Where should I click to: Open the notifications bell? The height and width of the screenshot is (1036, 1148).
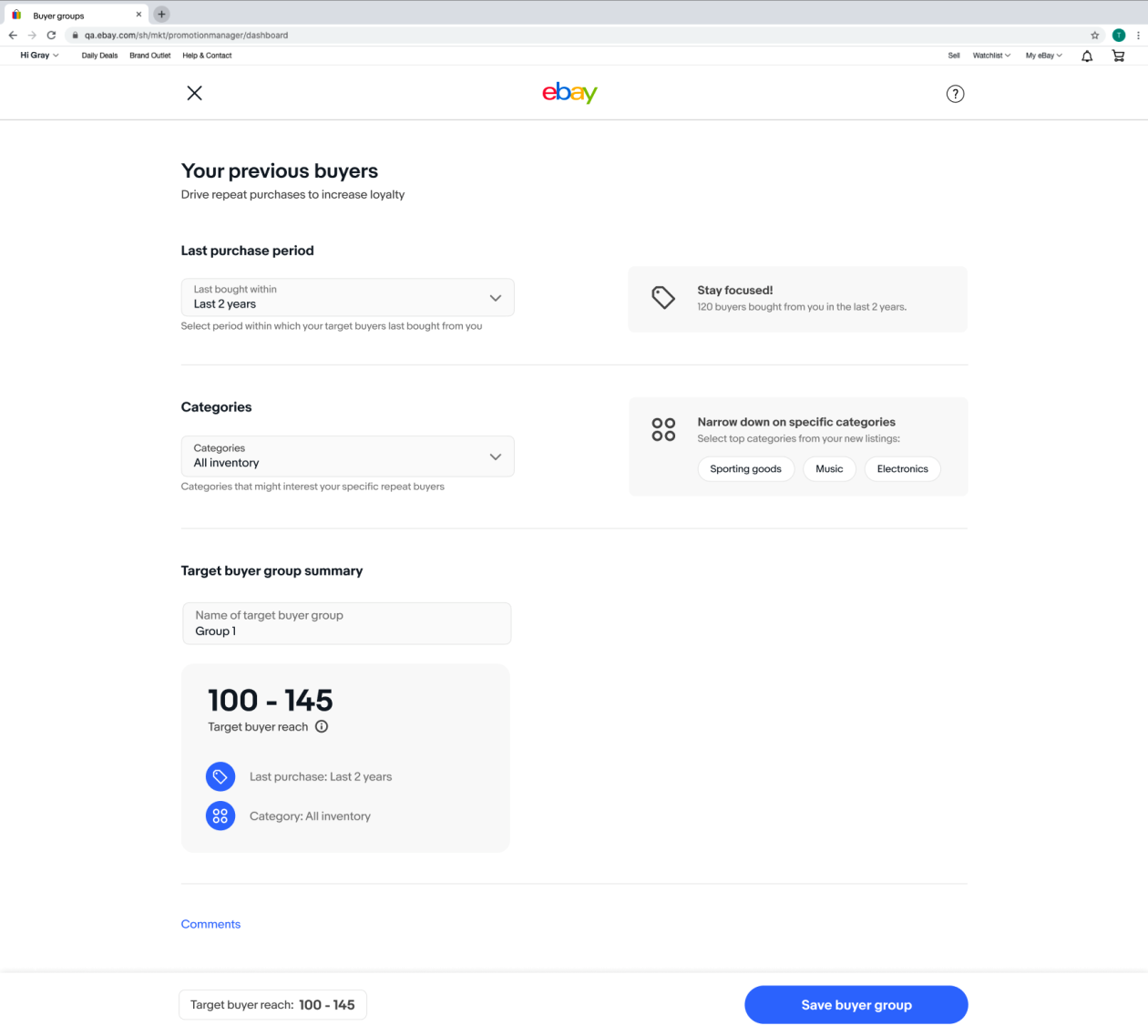tap(1087, 56)
